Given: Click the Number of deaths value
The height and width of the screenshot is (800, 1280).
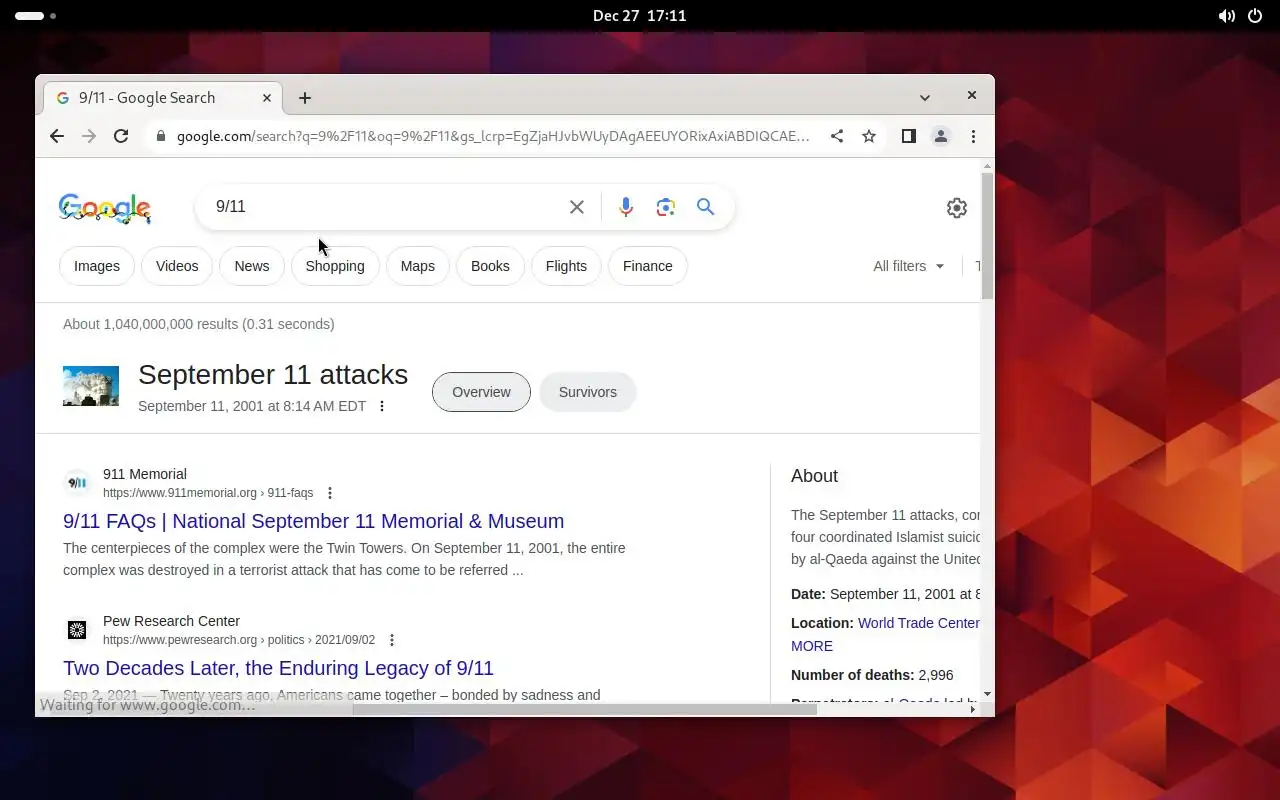Looking at the screenshot, I should [936, 675].
